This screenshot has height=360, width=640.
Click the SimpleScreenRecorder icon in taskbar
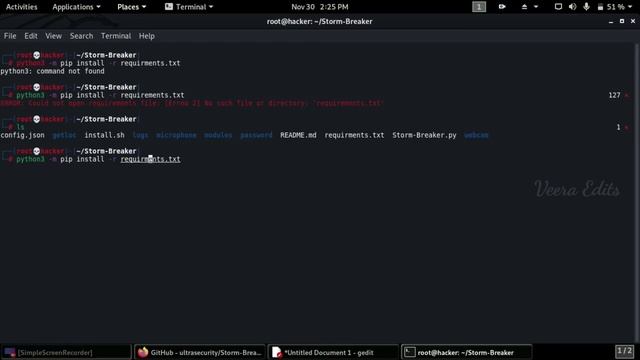10,352
